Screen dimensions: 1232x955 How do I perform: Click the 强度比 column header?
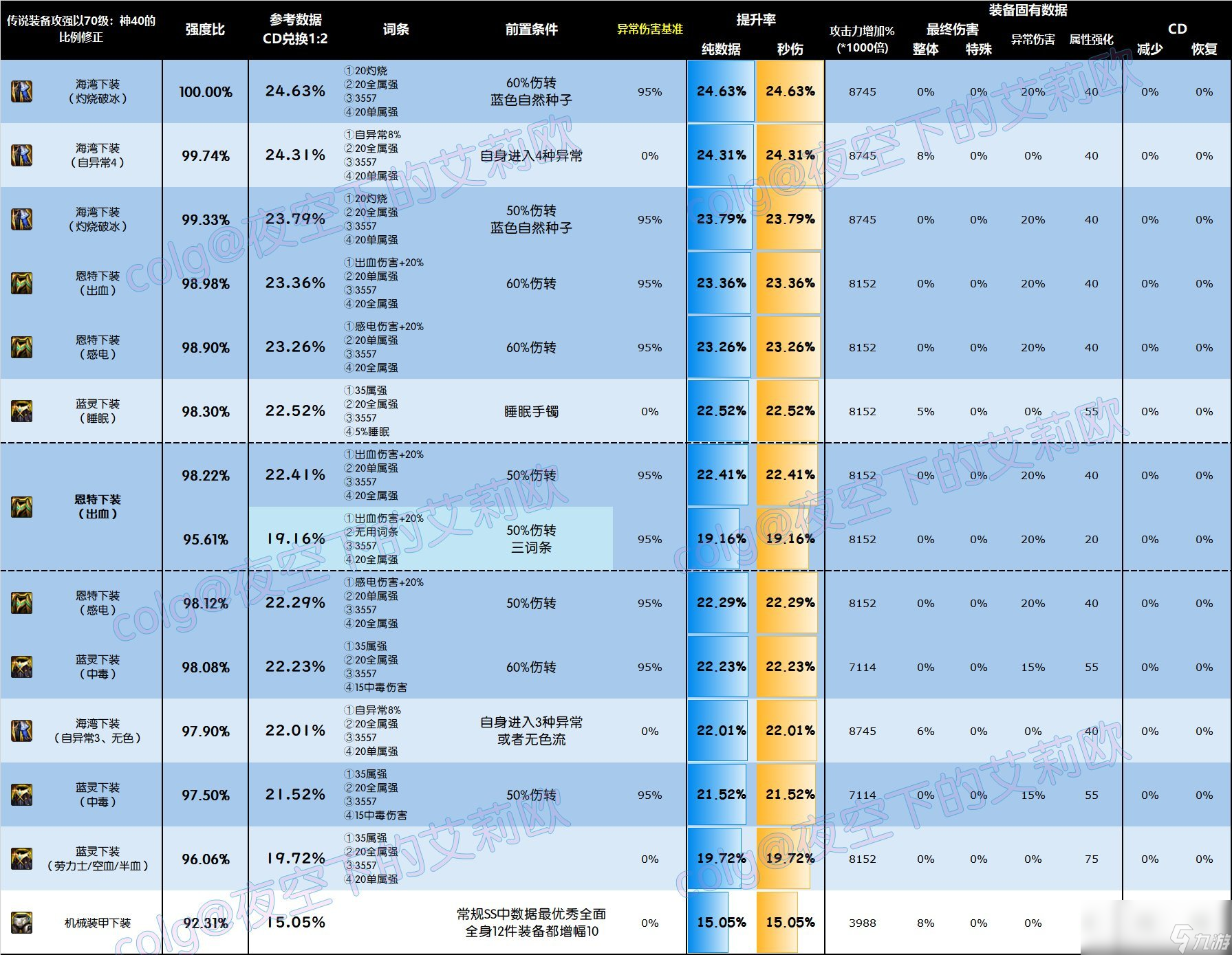coord(205,30)
